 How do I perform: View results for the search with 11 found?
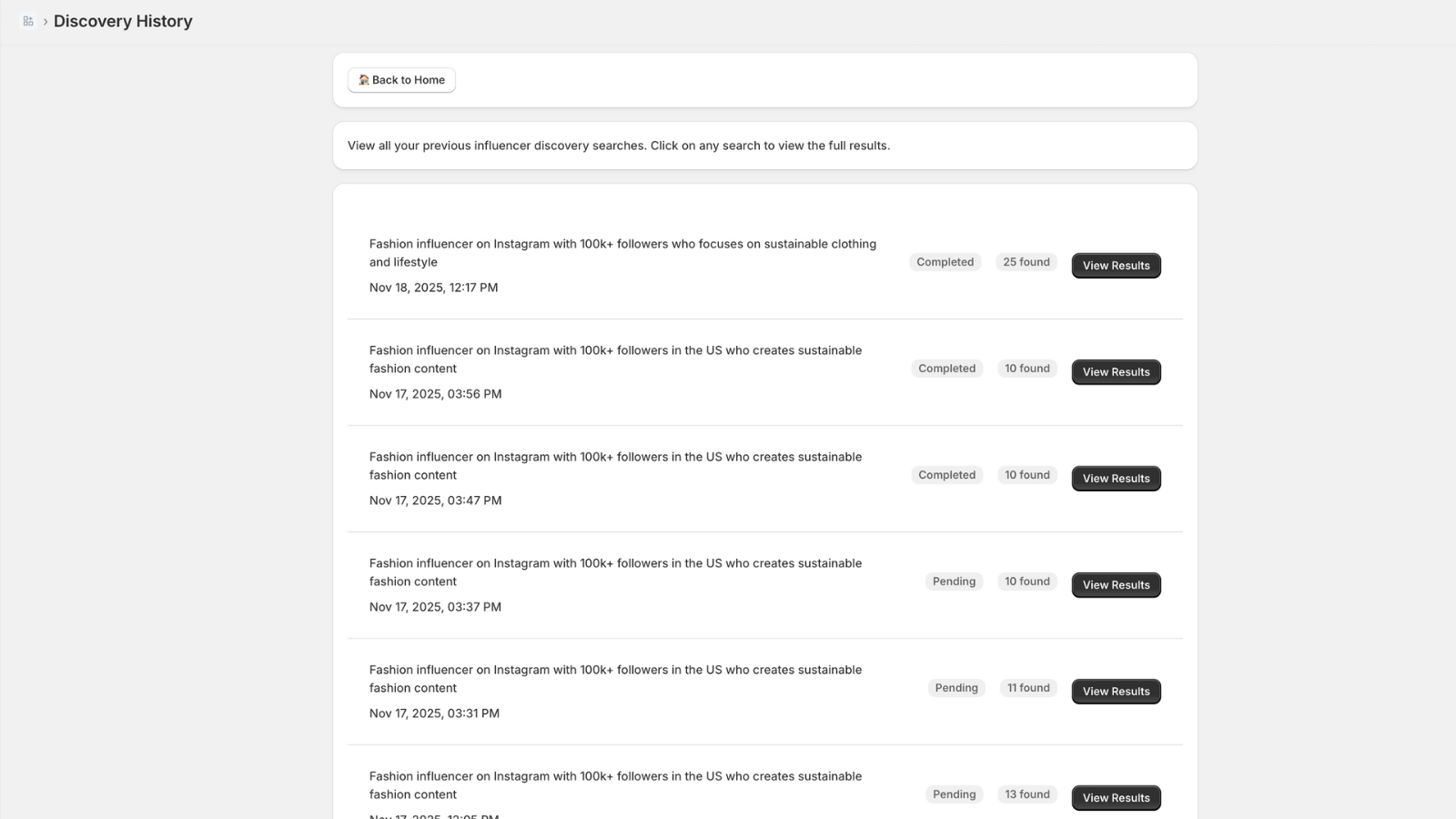(x=1116, y=692)
